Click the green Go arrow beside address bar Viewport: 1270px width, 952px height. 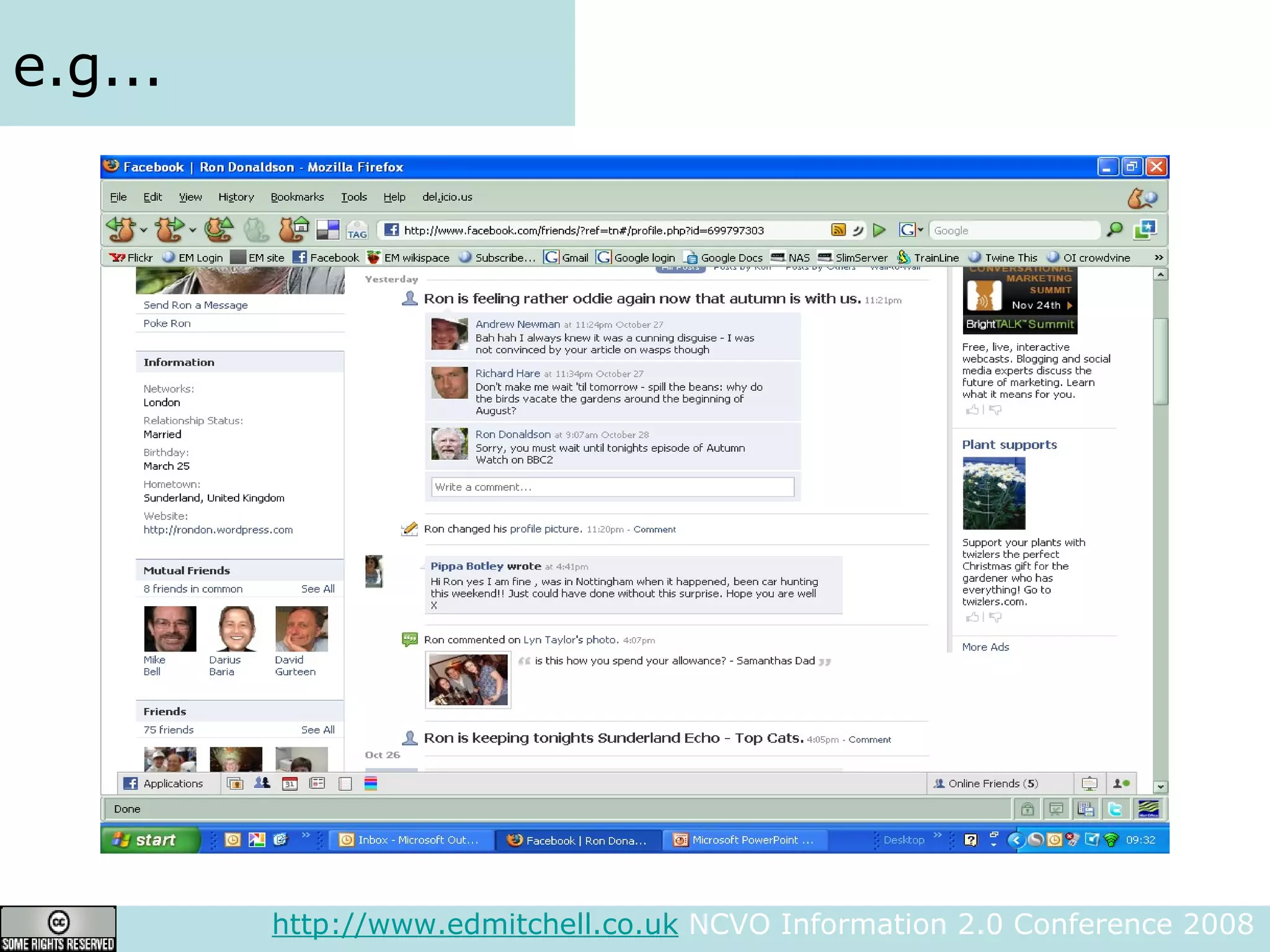pos(879,230)
